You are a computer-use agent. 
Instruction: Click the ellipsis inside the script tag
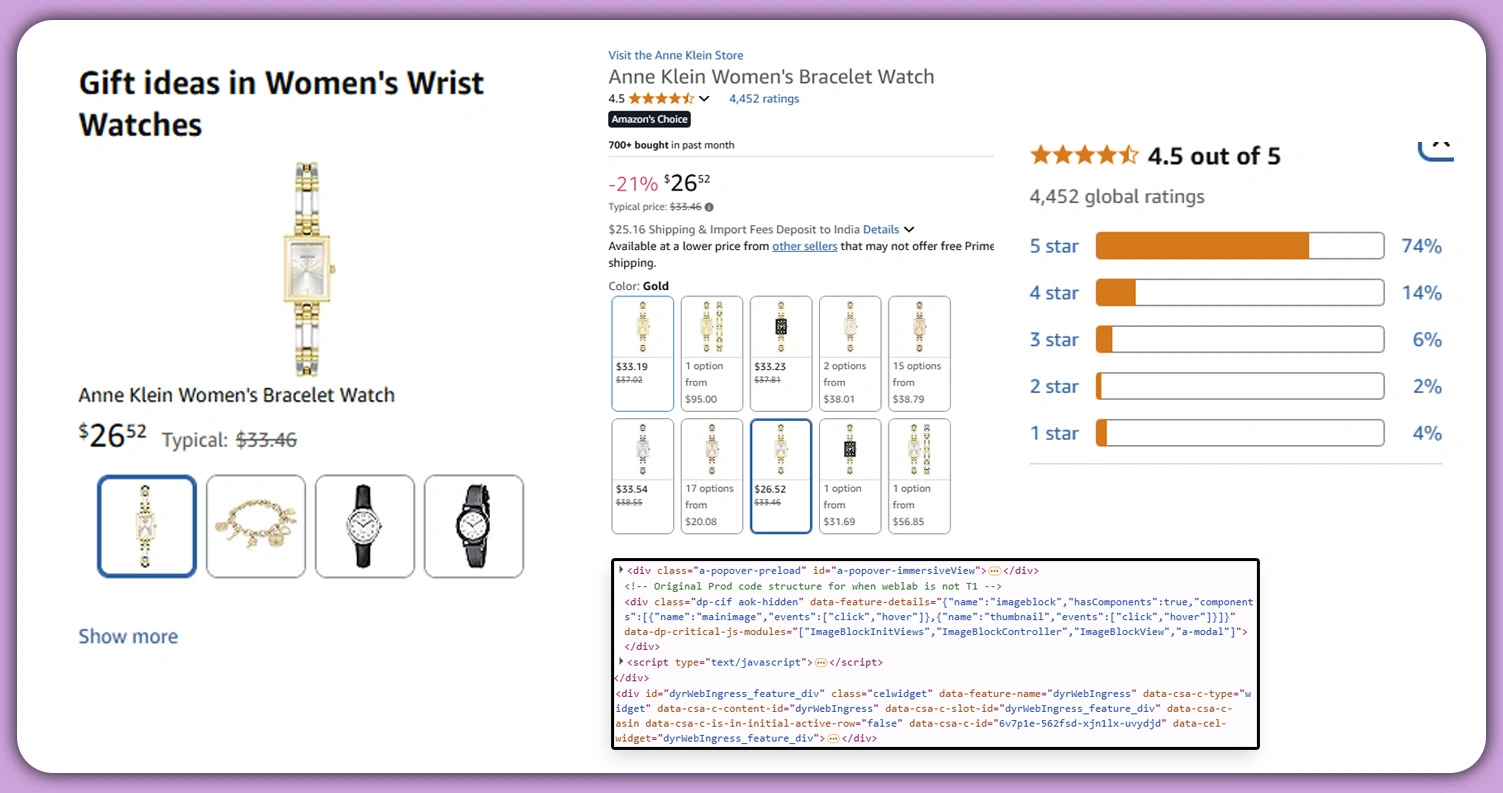tap(822, 662)
